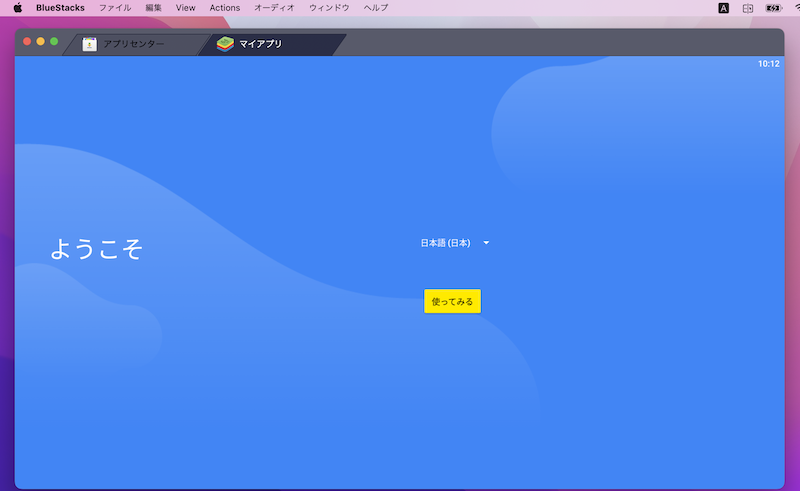Switch to the アプリセンター tab

click(134, 44)
